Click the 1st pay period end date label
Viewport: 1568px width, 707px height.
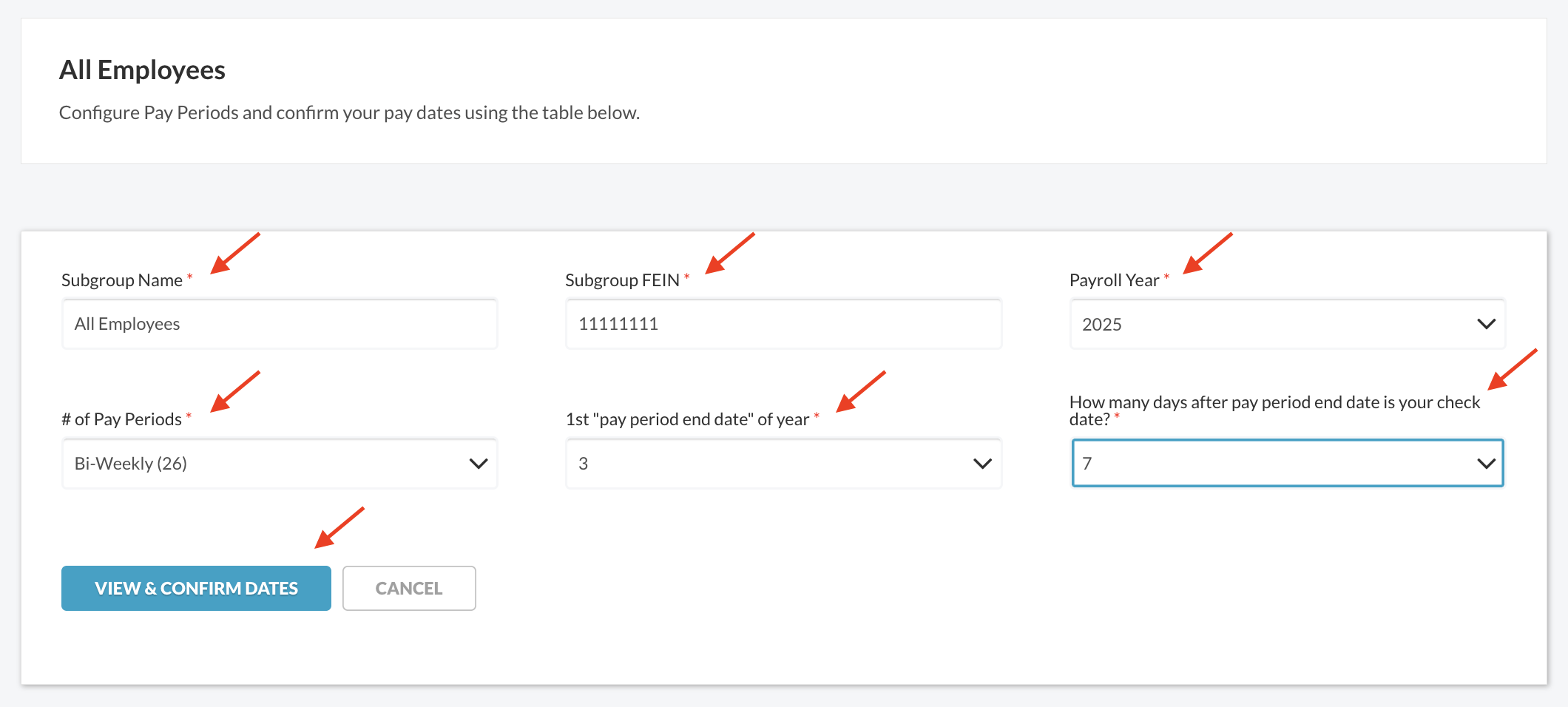[687, 419]
